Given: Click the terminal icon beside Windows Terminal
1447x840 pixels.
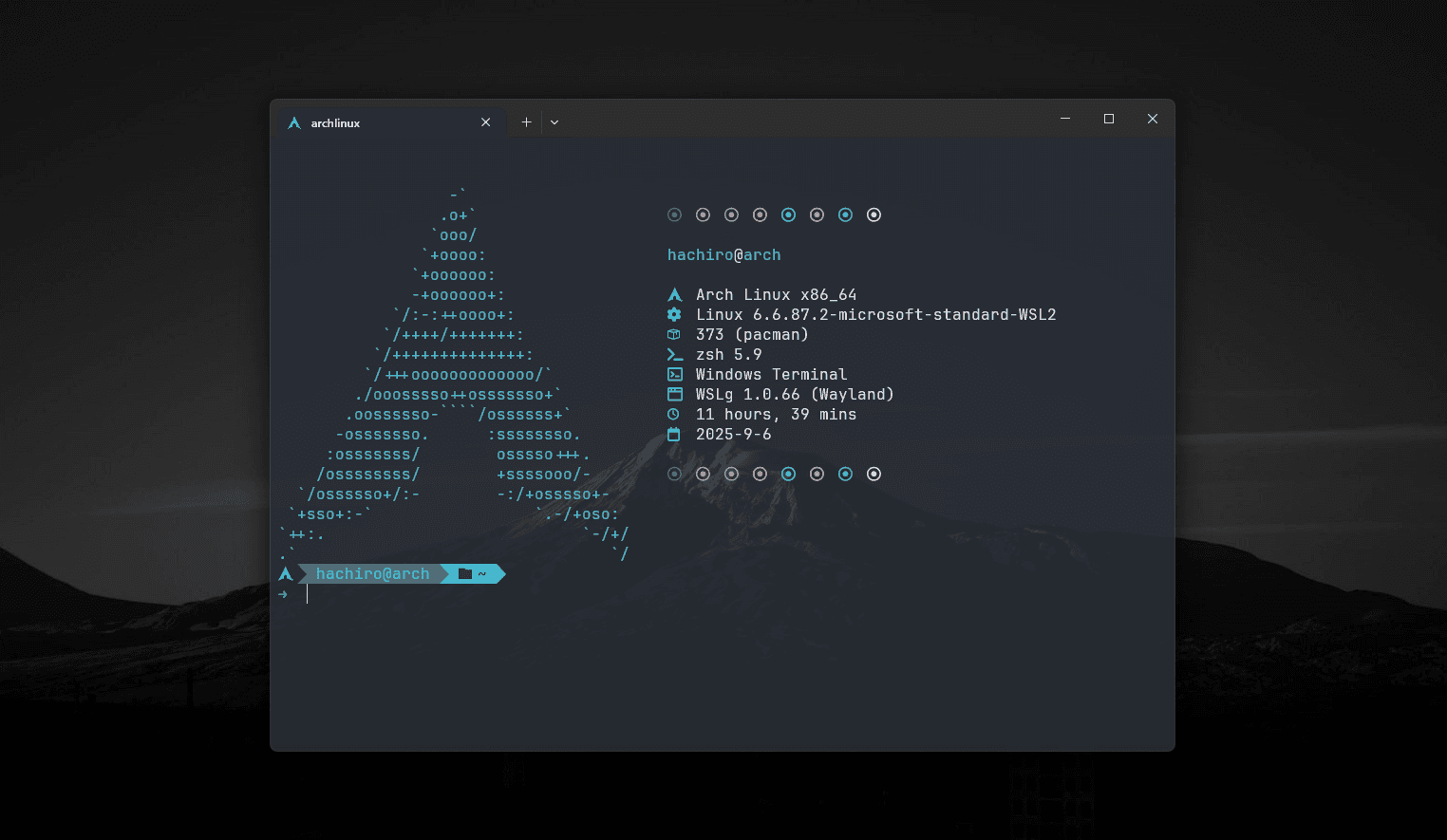Looking at the screenshot, I should click(x=674, y=374).
